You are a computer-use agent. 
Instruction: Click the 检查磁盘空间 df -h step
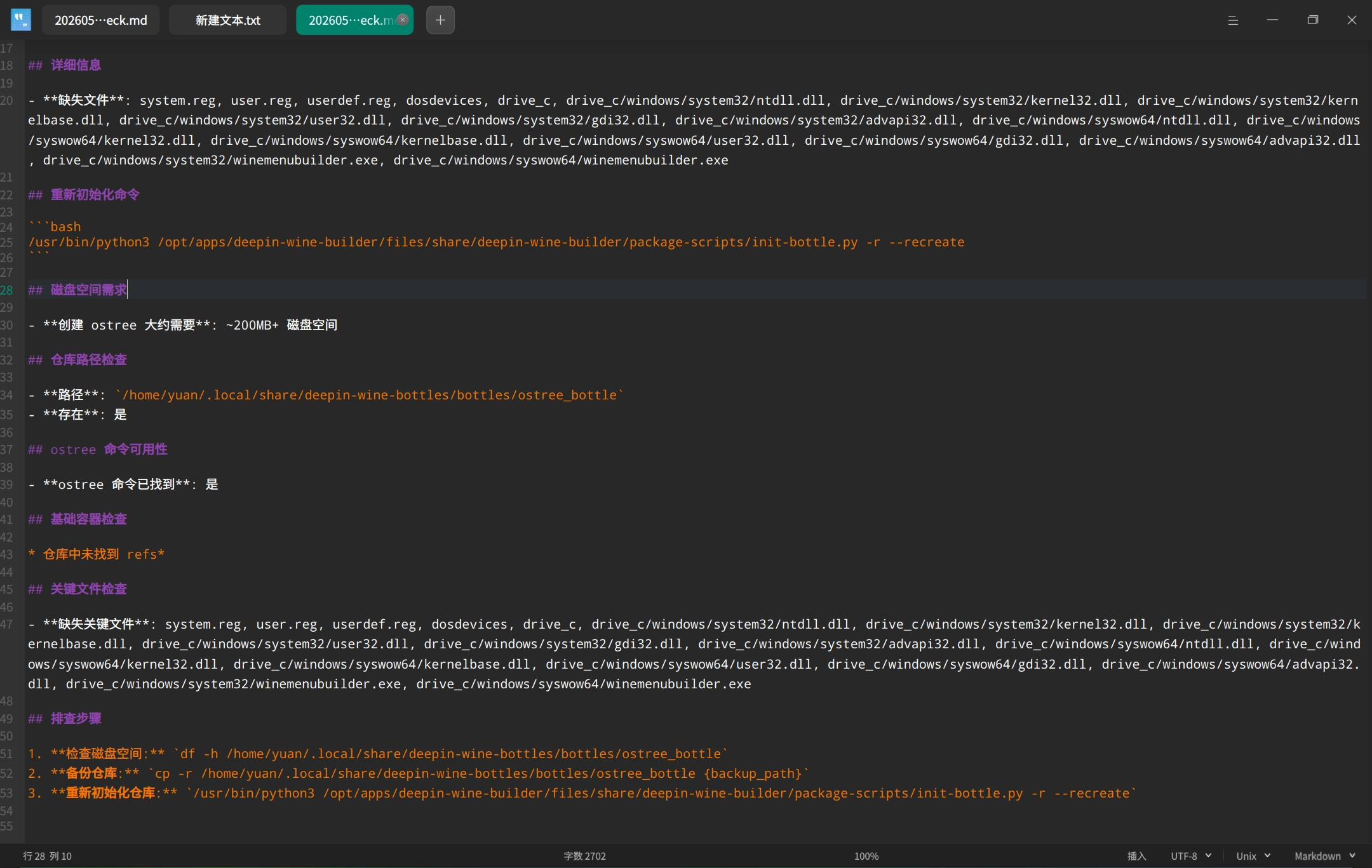tap(378, 754)
